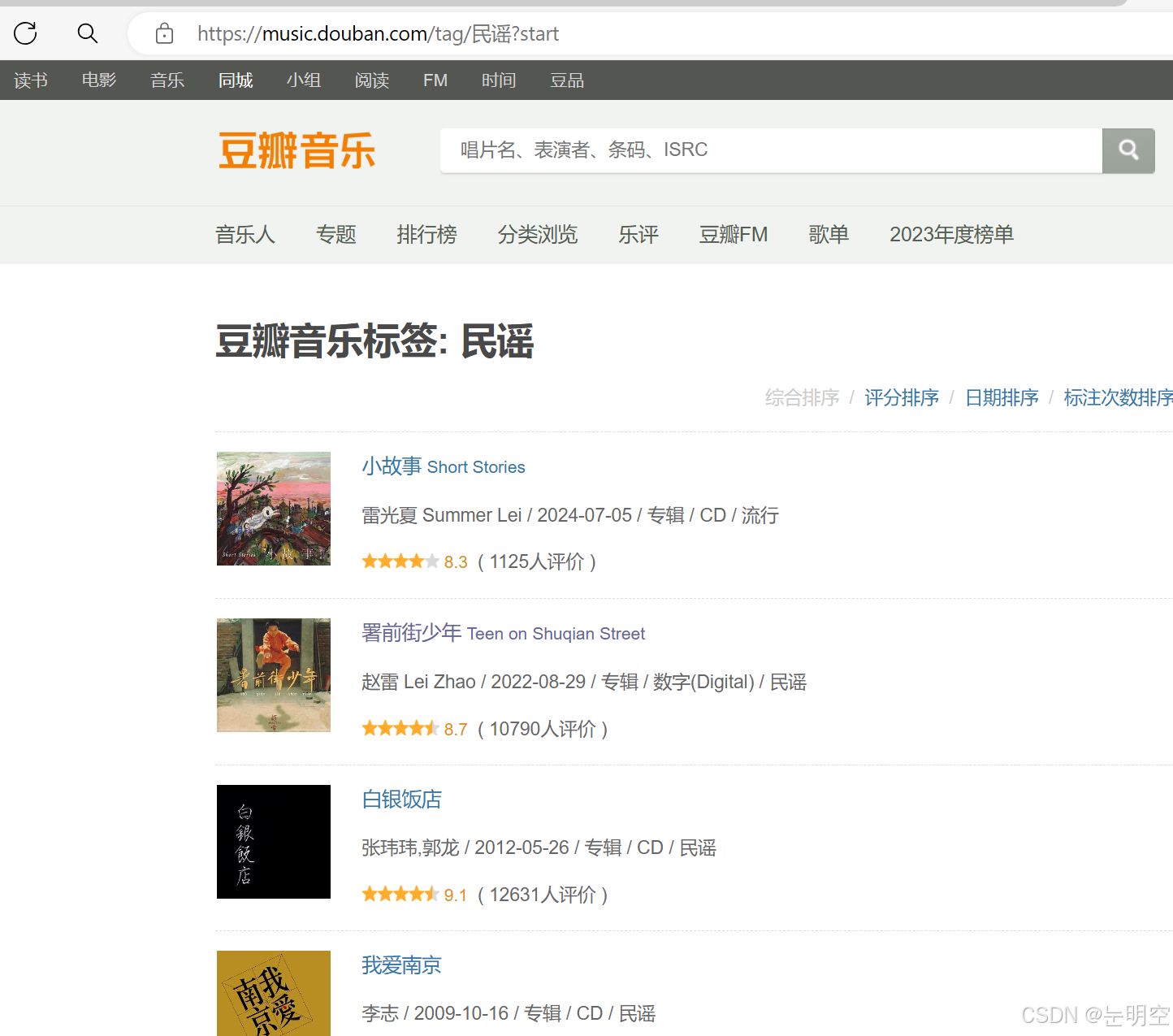Open 时间 in top navigation

pos(499,80)
